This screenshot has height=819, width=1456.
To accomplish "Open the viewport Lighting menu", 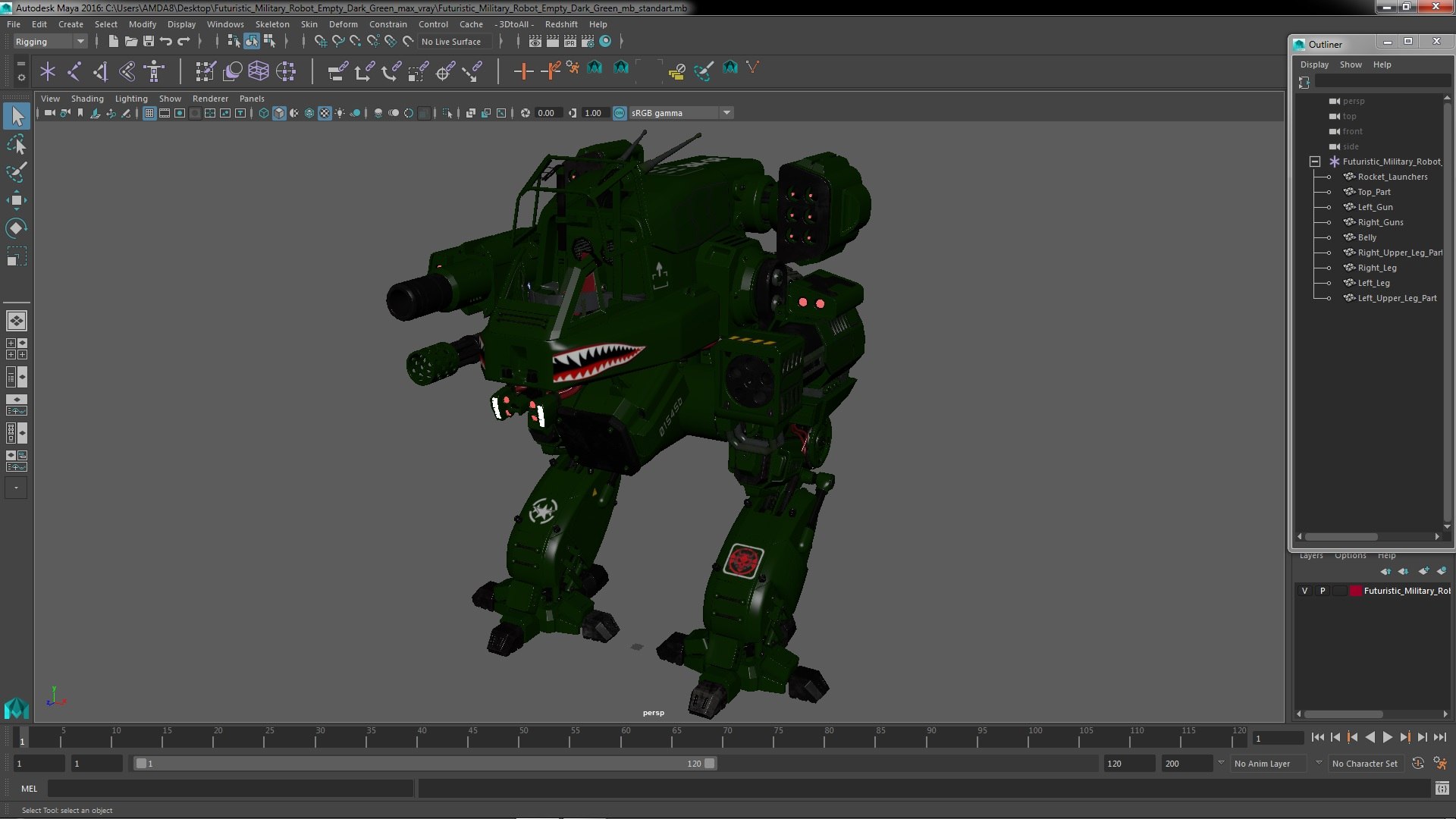I will coord(131,99).
